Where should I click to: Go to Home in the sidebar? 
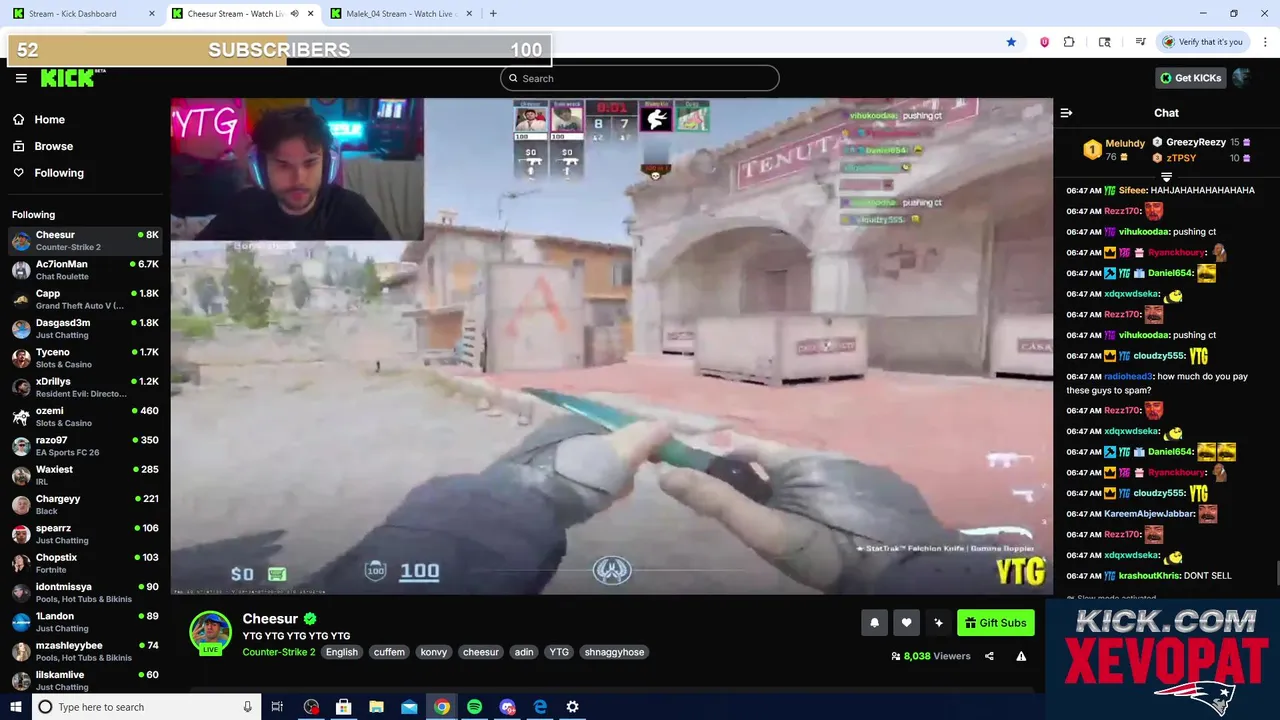coord(49,119)
